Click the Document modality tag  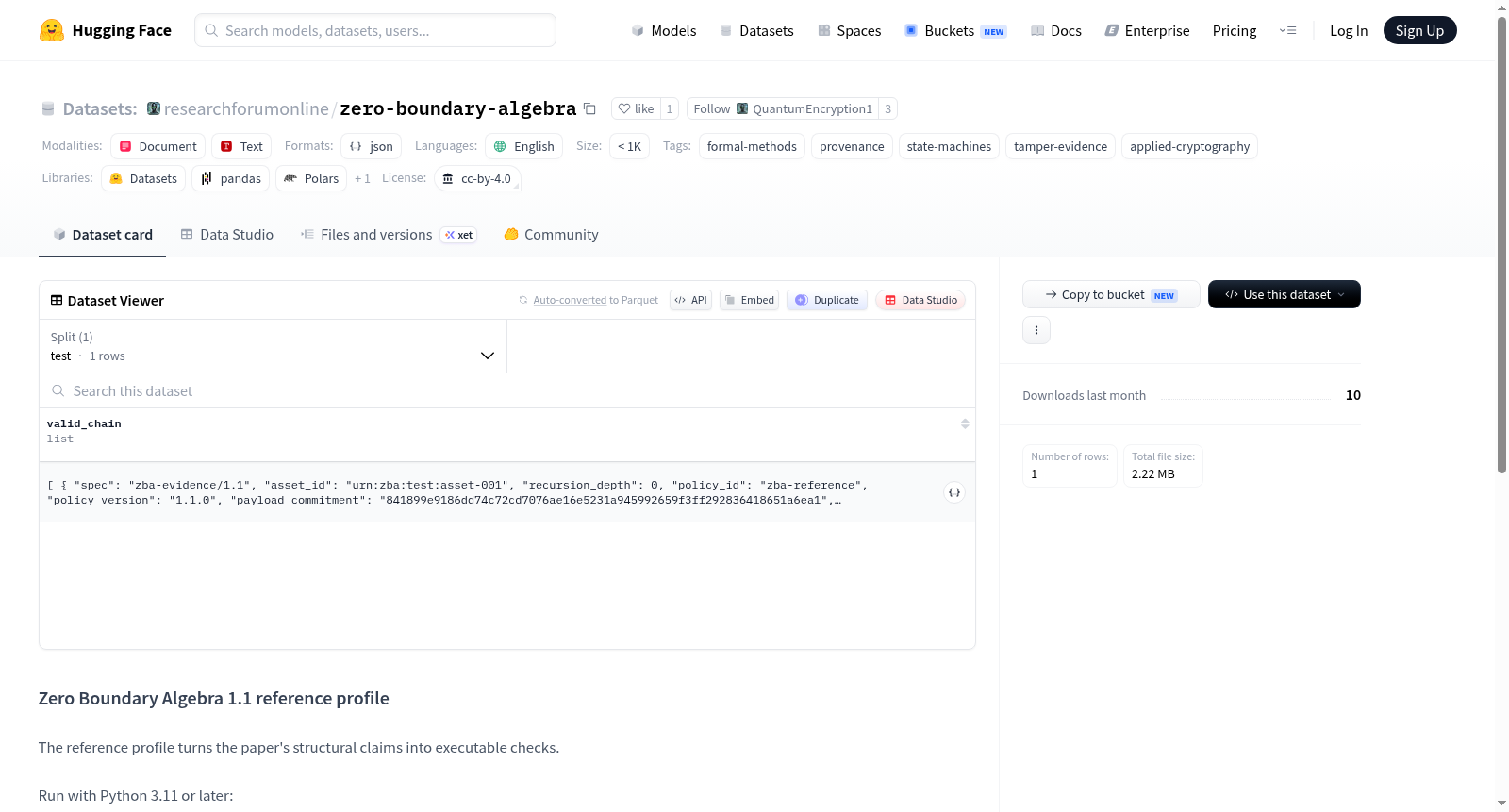pyautogui.click(x=158, y=146)
